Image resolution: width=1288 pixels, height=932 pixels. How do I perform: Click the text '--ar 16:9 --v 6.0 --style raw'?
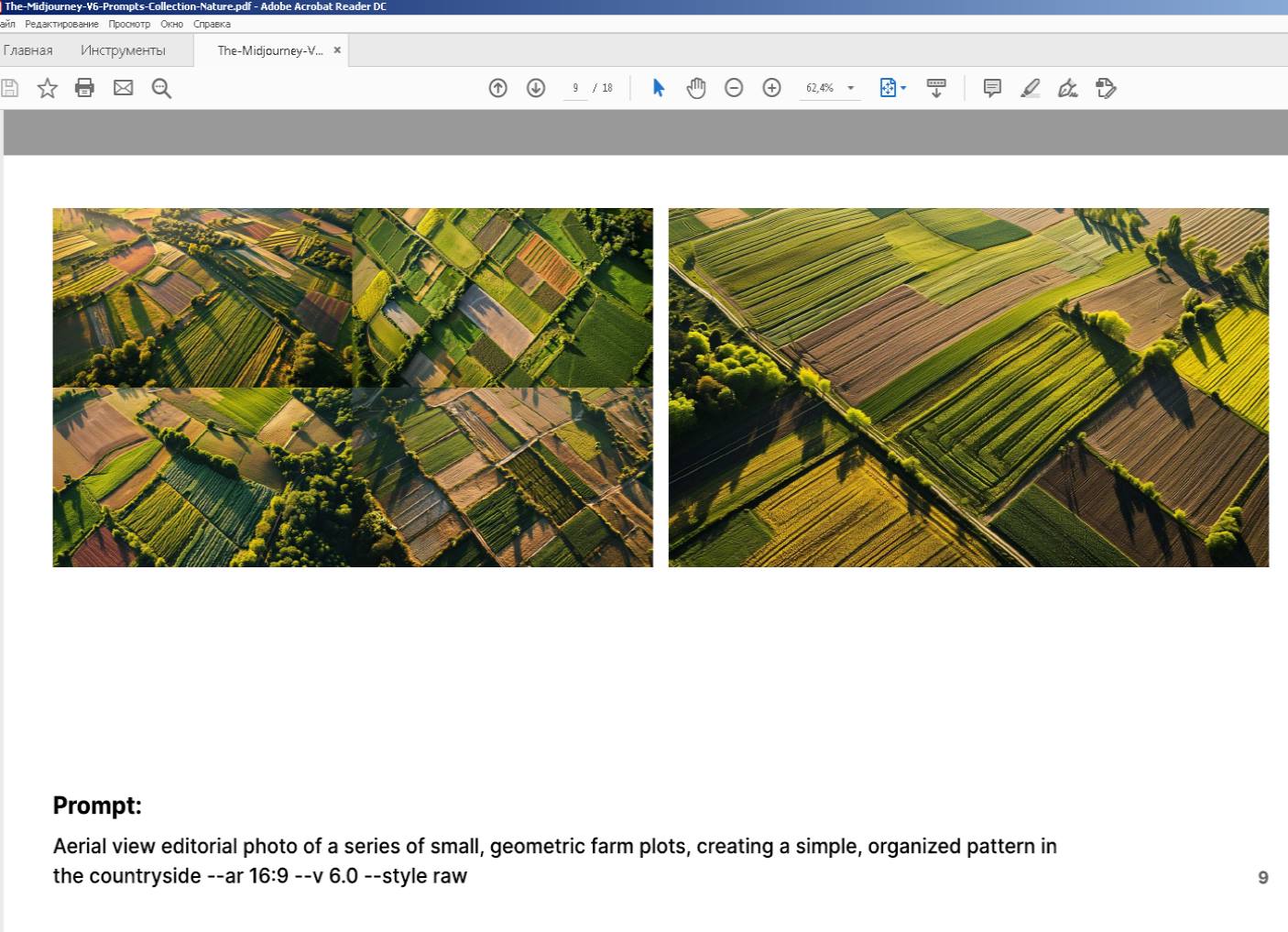(x=337, y=876)
